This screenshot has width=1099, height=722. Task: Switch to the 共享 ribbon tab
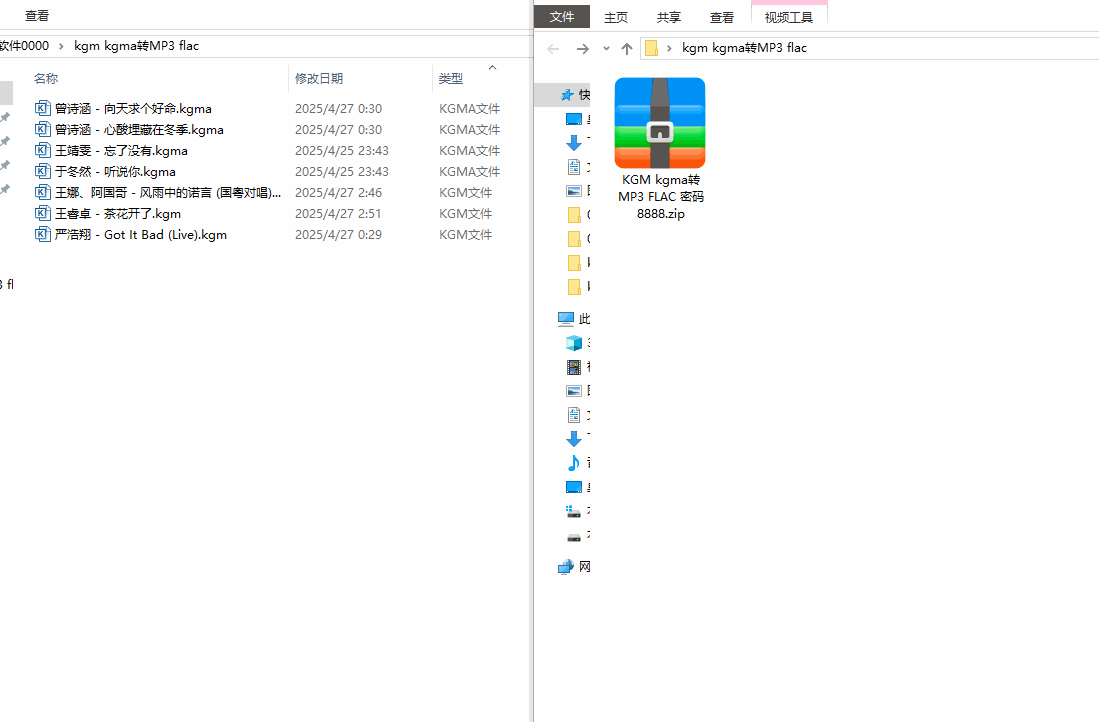[x=669, y=18]
